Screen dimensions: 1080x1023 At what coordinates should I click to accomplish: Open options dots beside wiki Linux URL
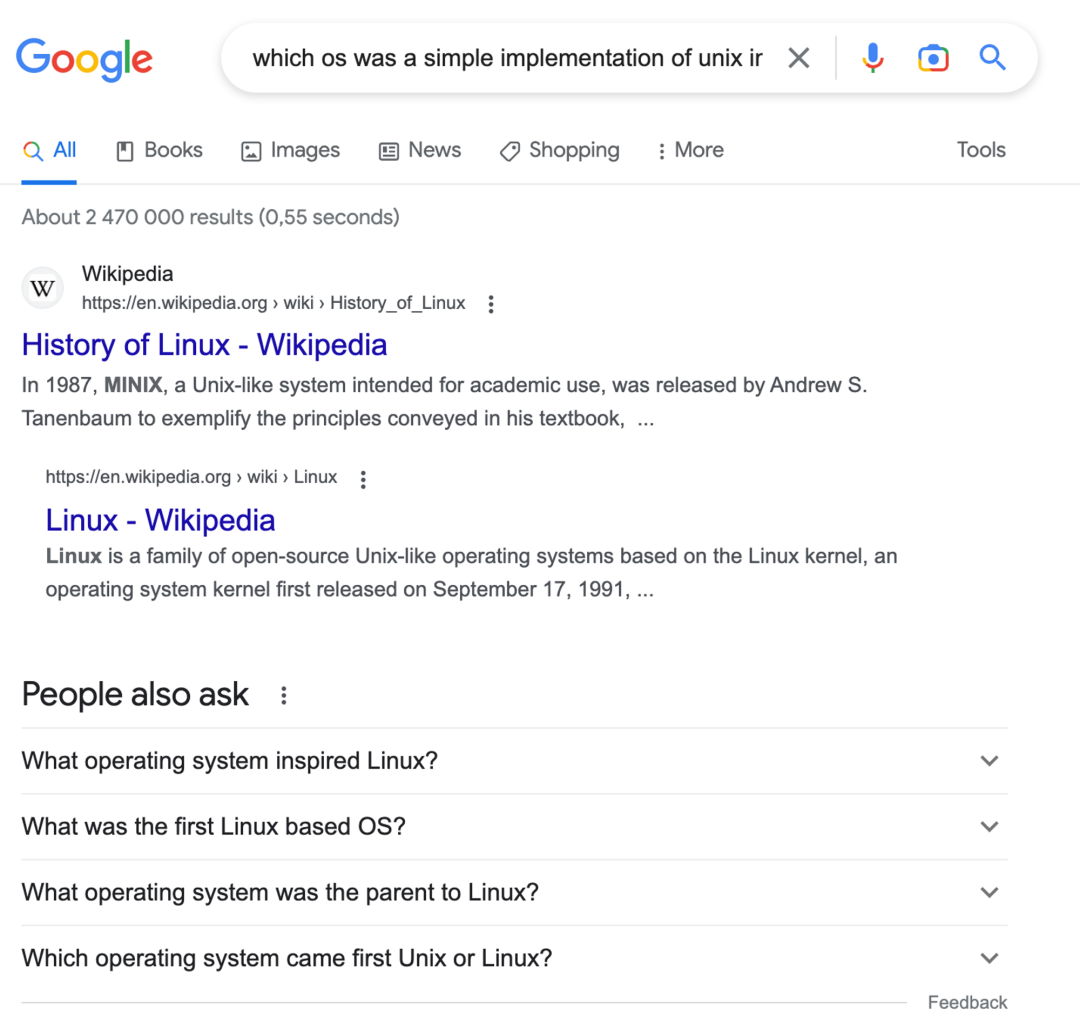[363, 479]
